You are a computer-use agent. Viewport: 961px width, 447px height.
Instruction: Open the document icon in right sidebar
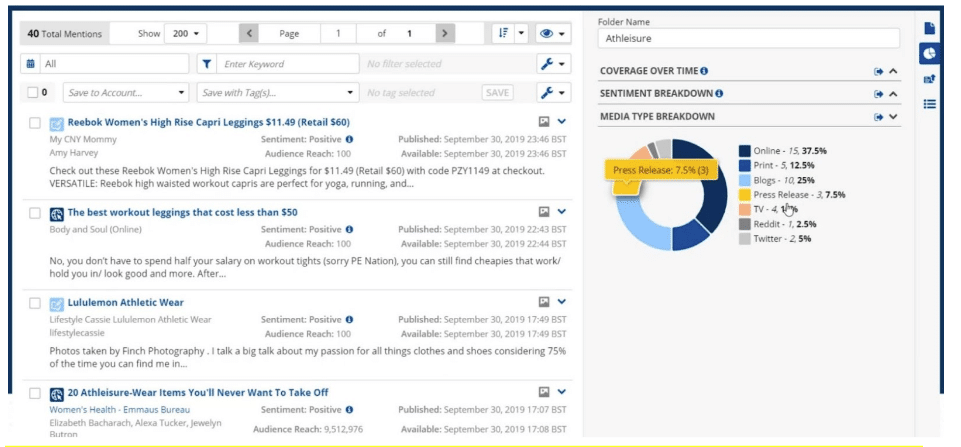pyautogui.click(x=930, y=28)
